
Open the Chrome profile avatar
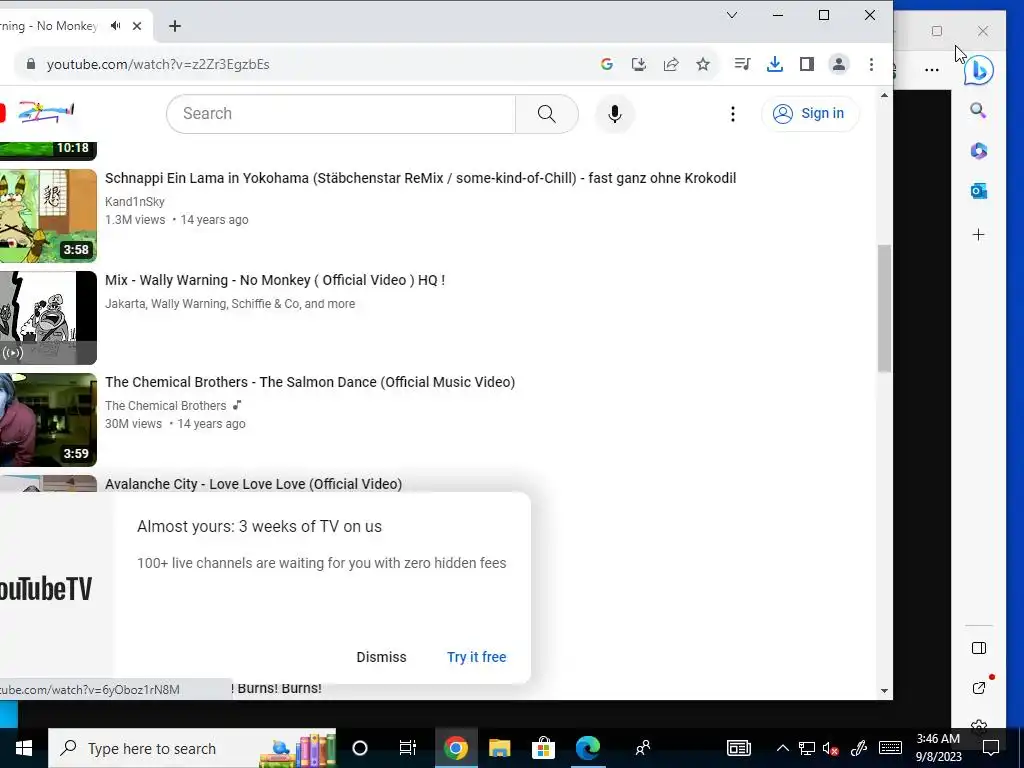[x=839, y=64]
